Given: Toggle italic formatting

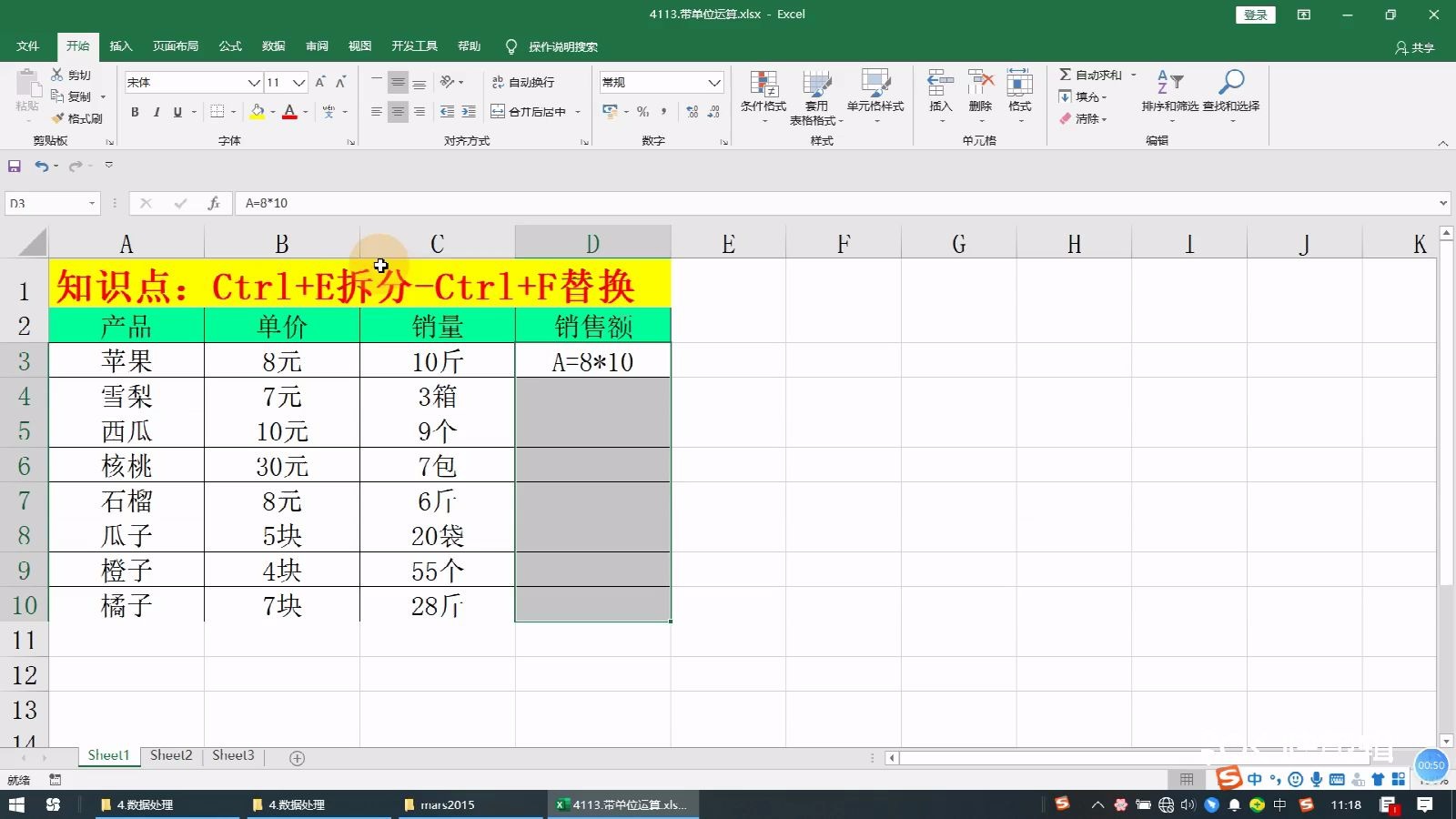Looking at the screenshot, I should (x=157, y=112).
